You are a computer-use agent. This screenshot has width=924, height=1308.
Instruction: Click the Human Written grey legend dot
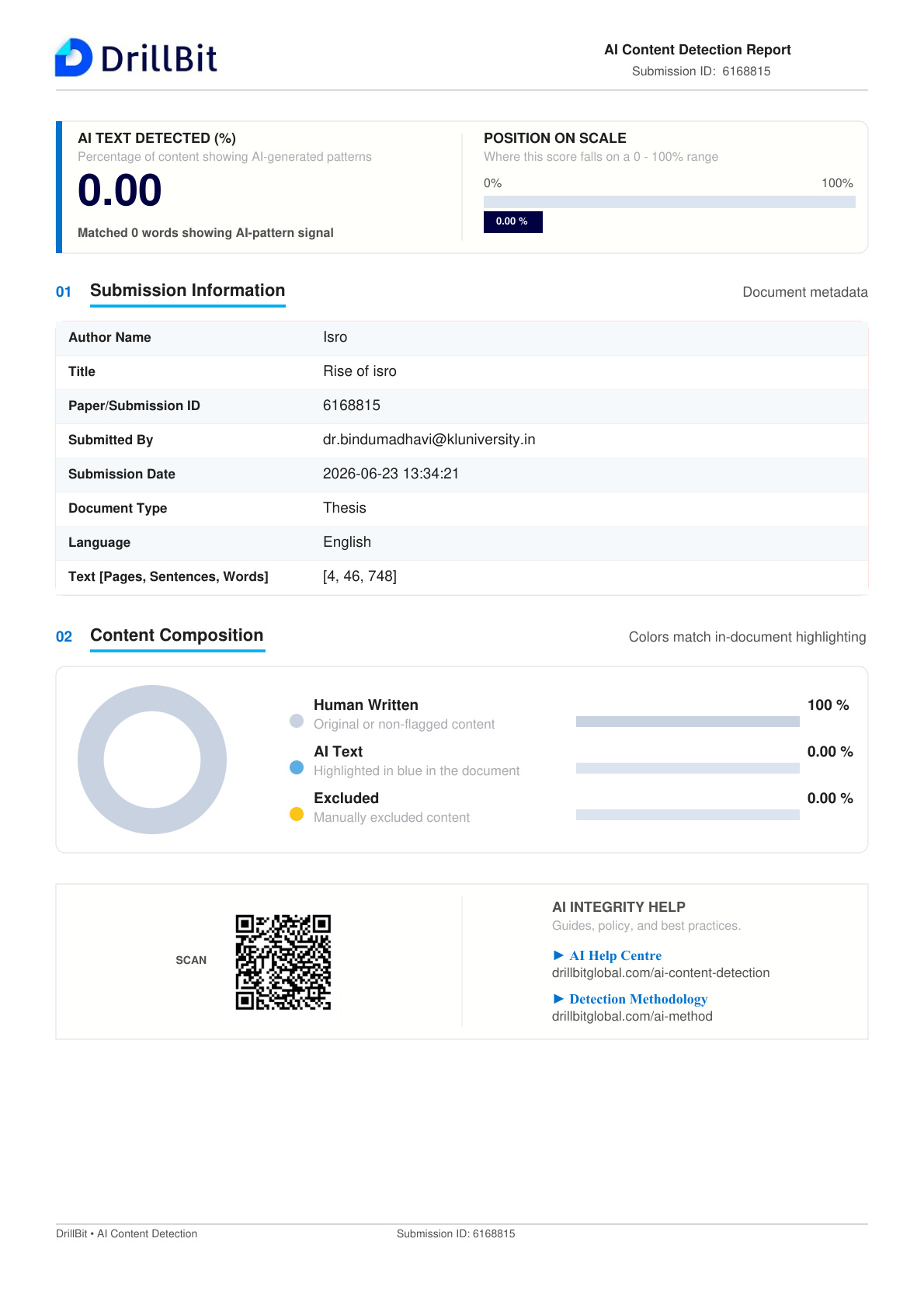click(x=297, y=721)
